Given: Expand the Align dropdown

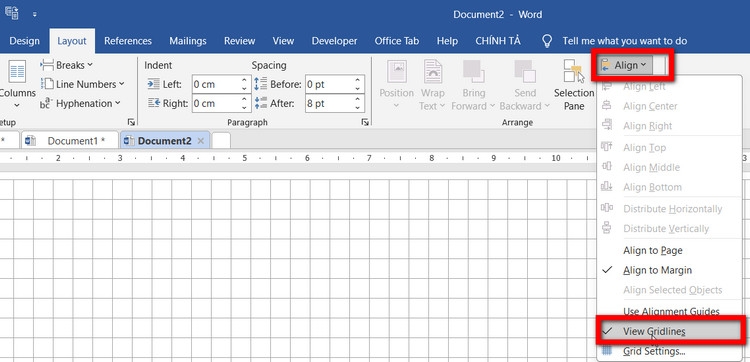Looking at the screenshot, I should [x=626, y=65].
